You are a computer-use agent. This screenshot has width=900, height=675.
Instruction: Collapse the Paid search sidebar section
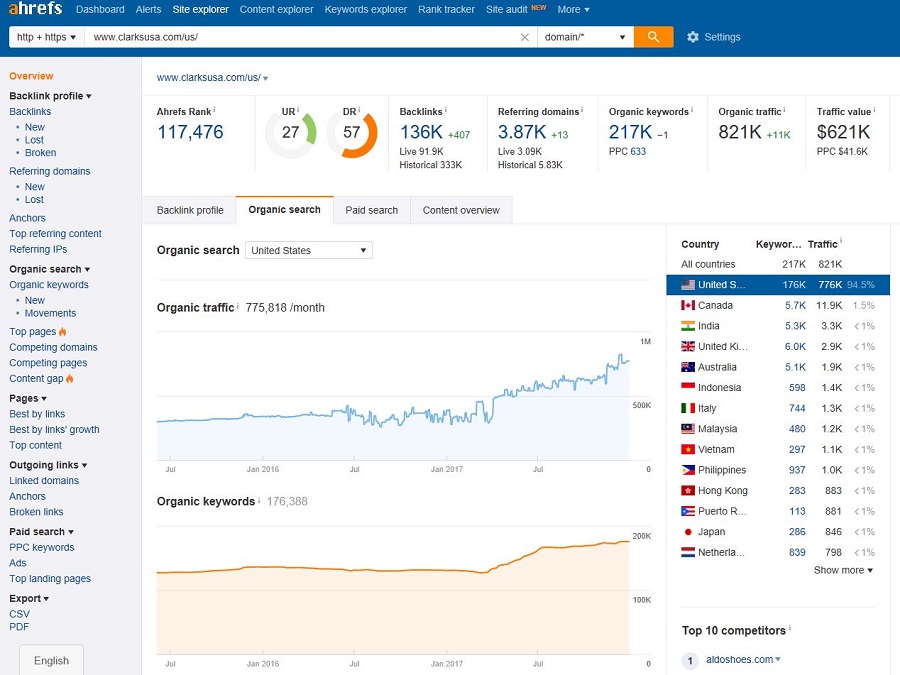coord(41,532)
